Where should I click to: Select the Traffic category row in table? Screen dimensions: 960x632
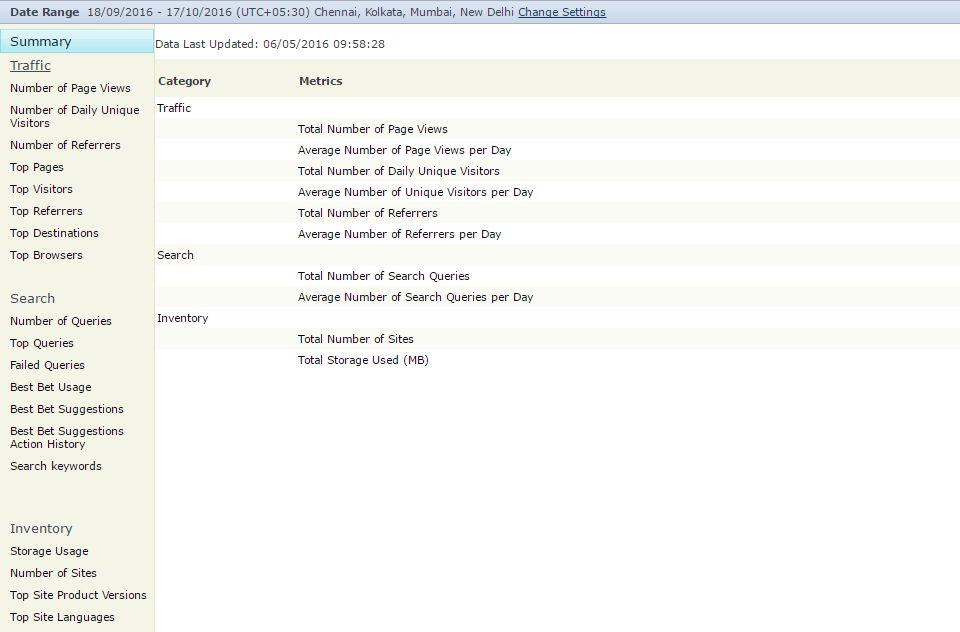[x=557, y=108]
